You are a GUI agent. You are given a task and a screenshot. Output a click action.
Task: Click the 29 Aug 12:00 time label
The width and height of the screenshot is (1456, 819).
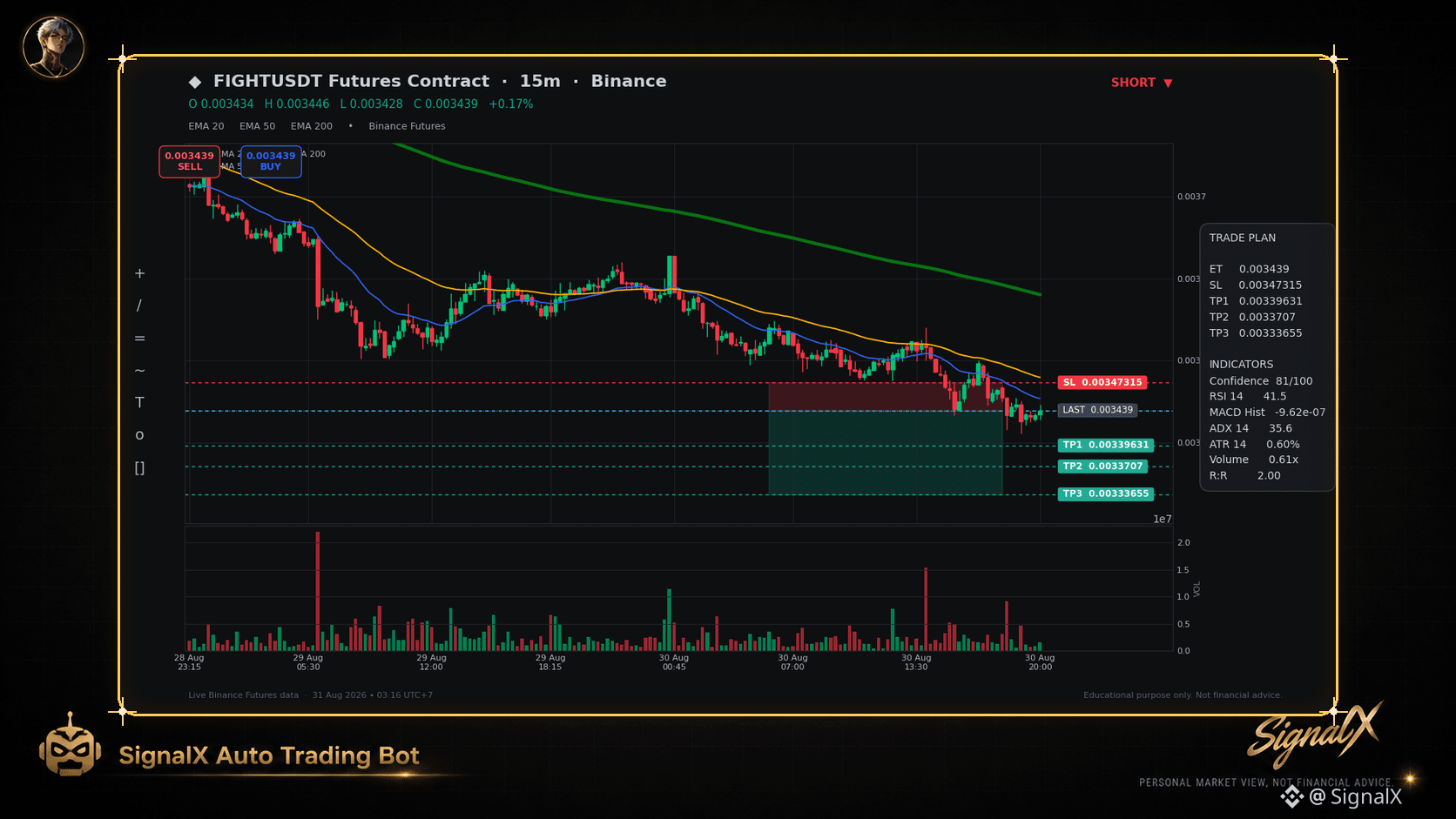431,662
